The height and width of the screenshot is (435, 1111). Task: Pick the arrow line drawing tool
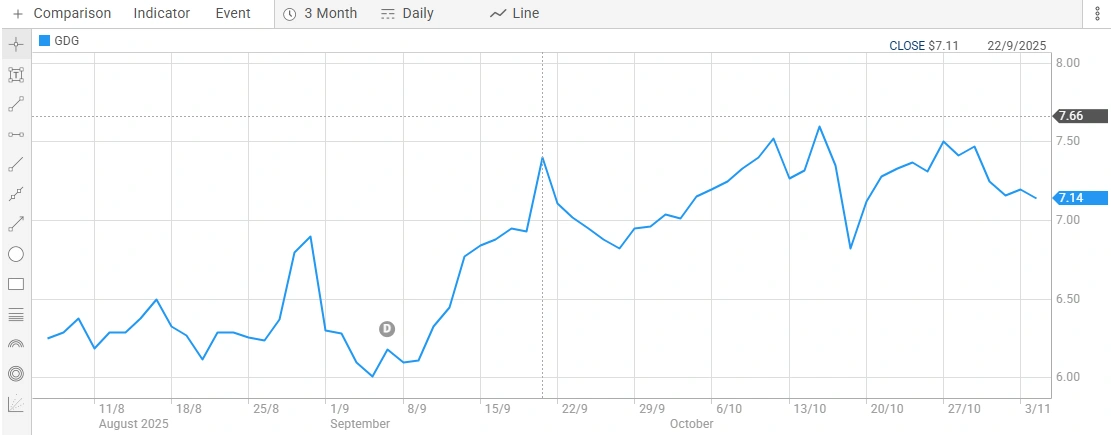(x=16, y=224)
